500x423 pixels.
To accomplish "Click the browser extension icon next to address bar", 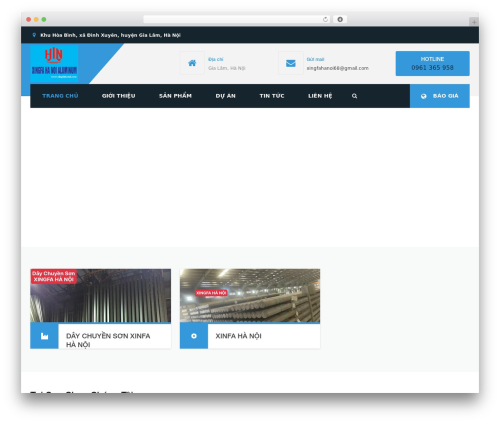I will (340, 19).
